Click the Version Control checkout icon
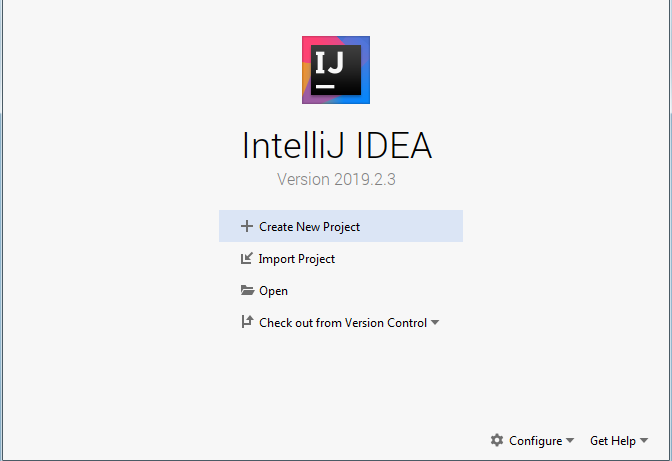 tap(247, 322)
